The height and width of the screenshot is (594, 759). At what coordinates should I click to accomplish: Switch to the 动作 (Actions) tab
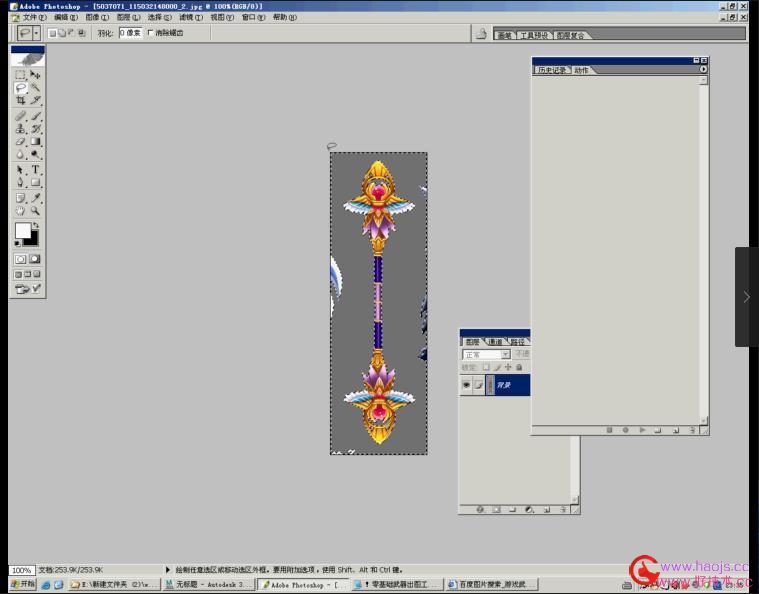[581, 70]
